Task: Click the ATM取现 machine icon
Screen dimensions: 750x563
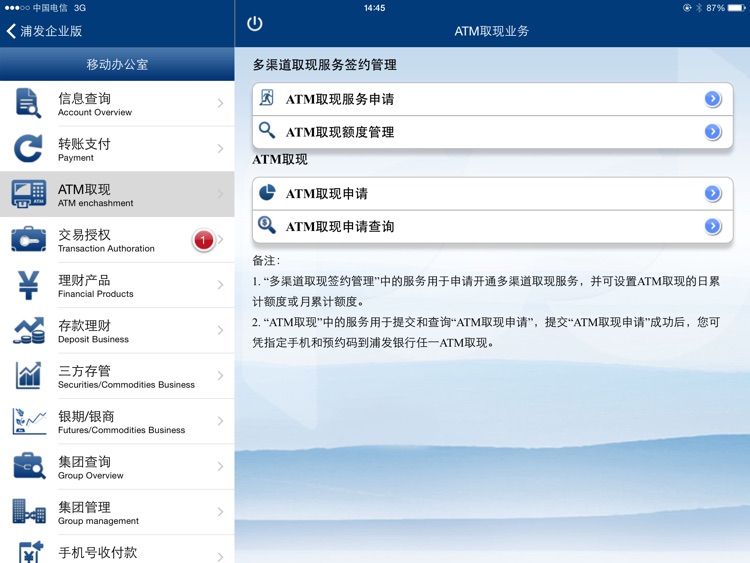Action: coord(29,194)
